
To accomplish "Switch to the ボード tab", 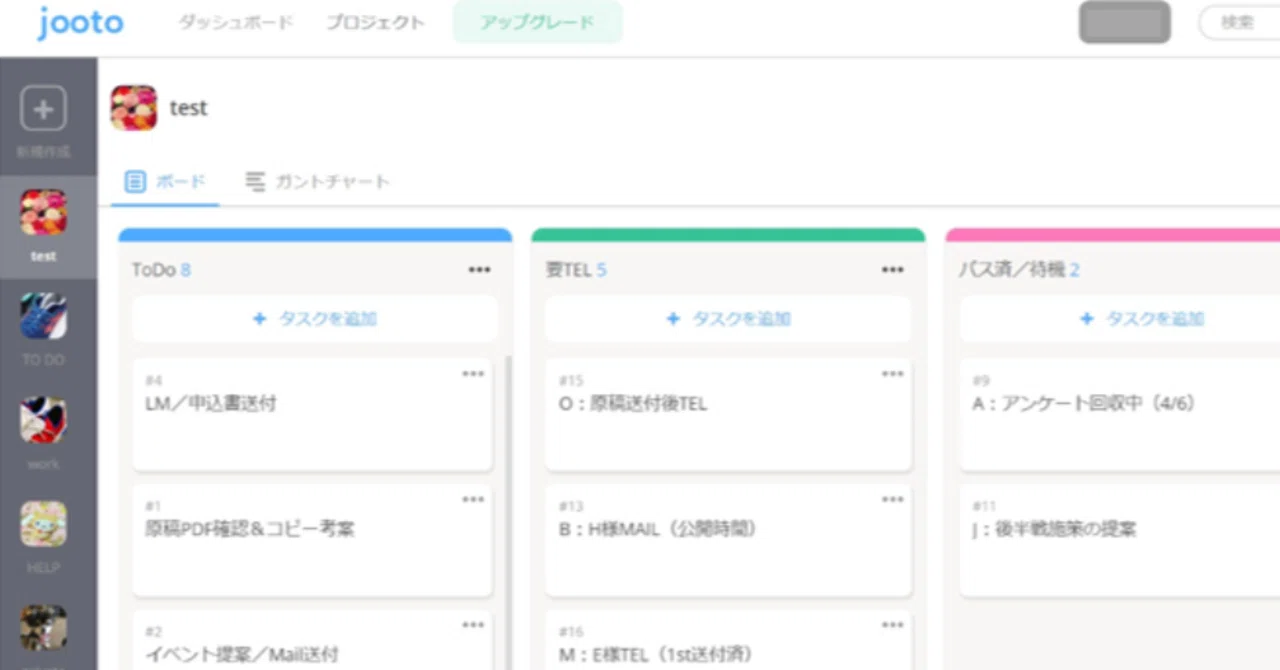I will coord(166,182).
